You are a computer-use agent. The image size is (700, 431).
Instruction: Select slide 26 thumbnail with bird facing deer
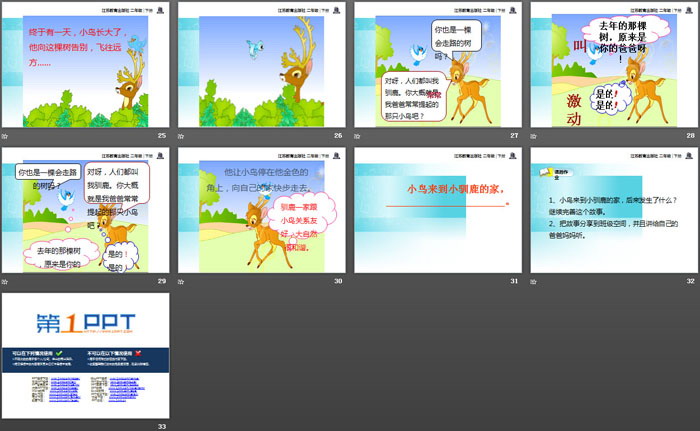tap(262, 65)
